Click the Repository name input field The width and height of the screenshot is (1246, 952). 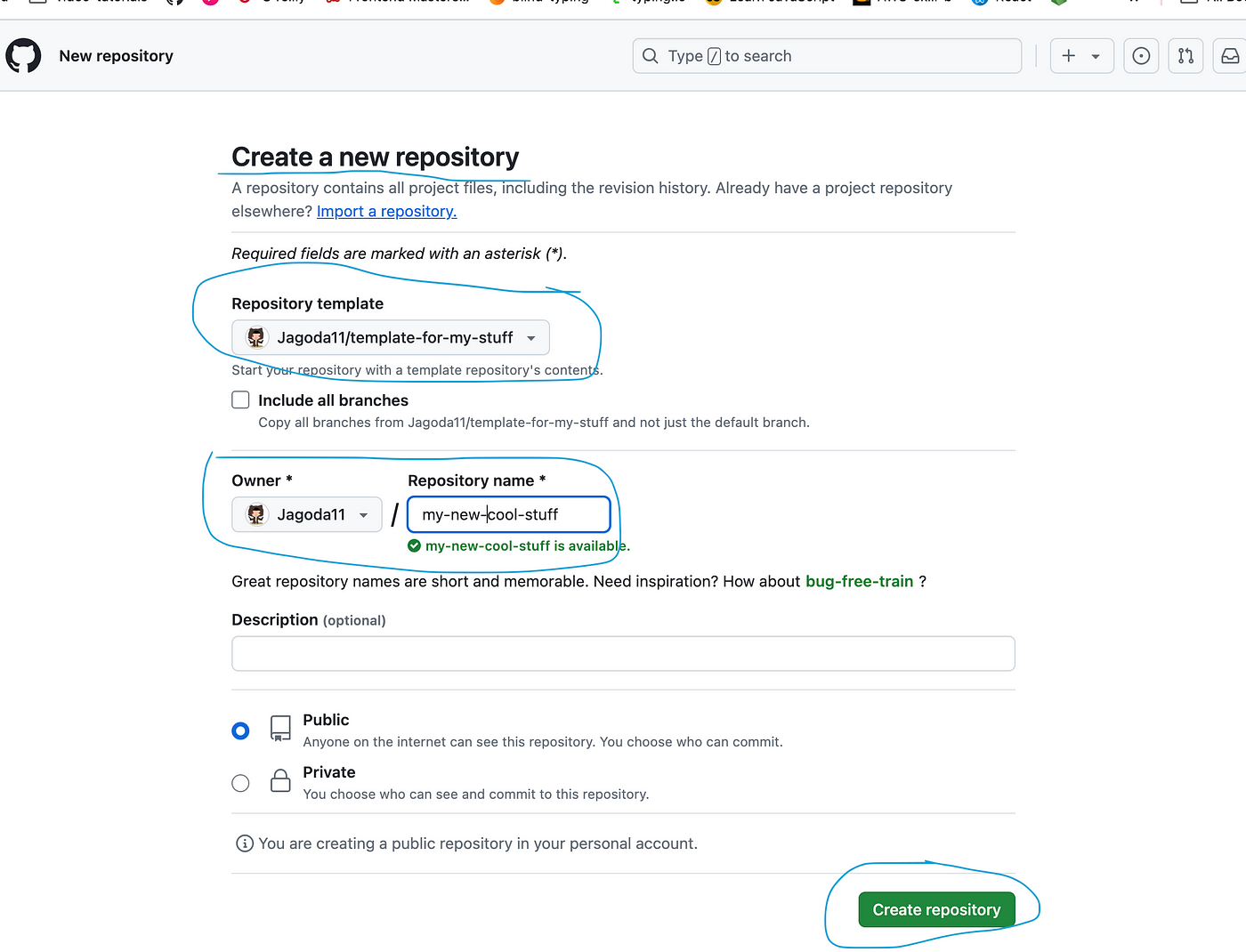tap(509, 514)
